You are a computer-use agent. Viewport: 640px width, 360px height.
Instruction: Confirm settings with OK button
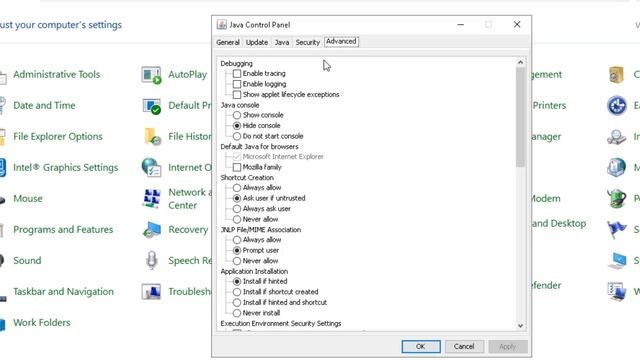[421, 347]
